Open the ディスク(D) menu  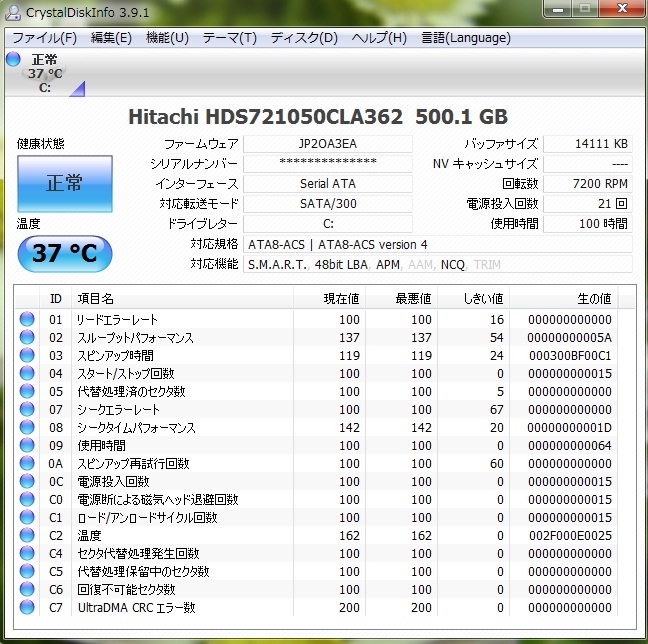[304, 38]
